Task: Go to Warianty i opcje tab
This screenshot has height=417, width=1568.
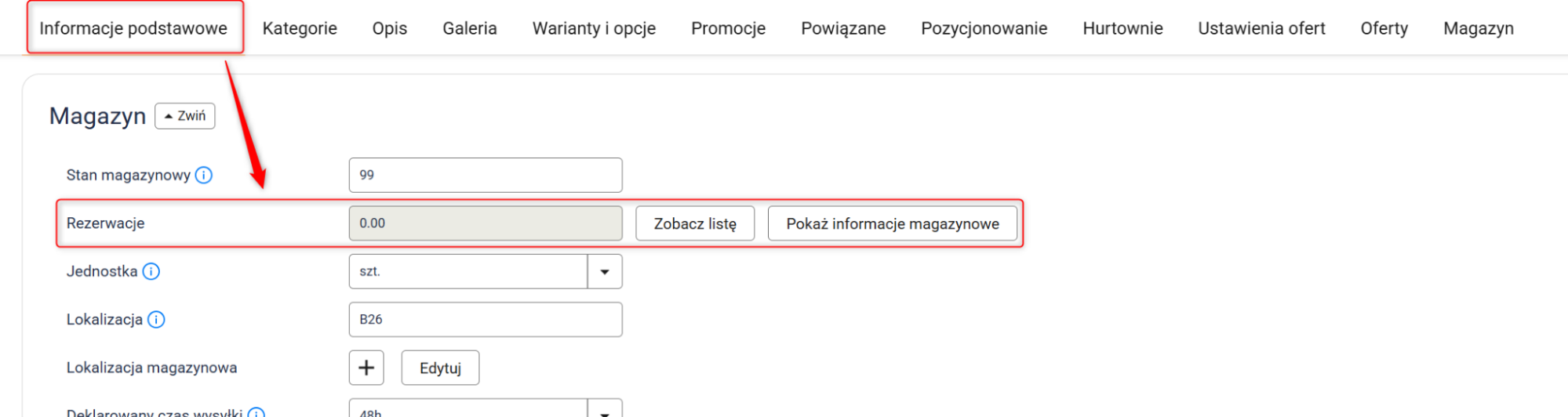Action: coord(594,28)
